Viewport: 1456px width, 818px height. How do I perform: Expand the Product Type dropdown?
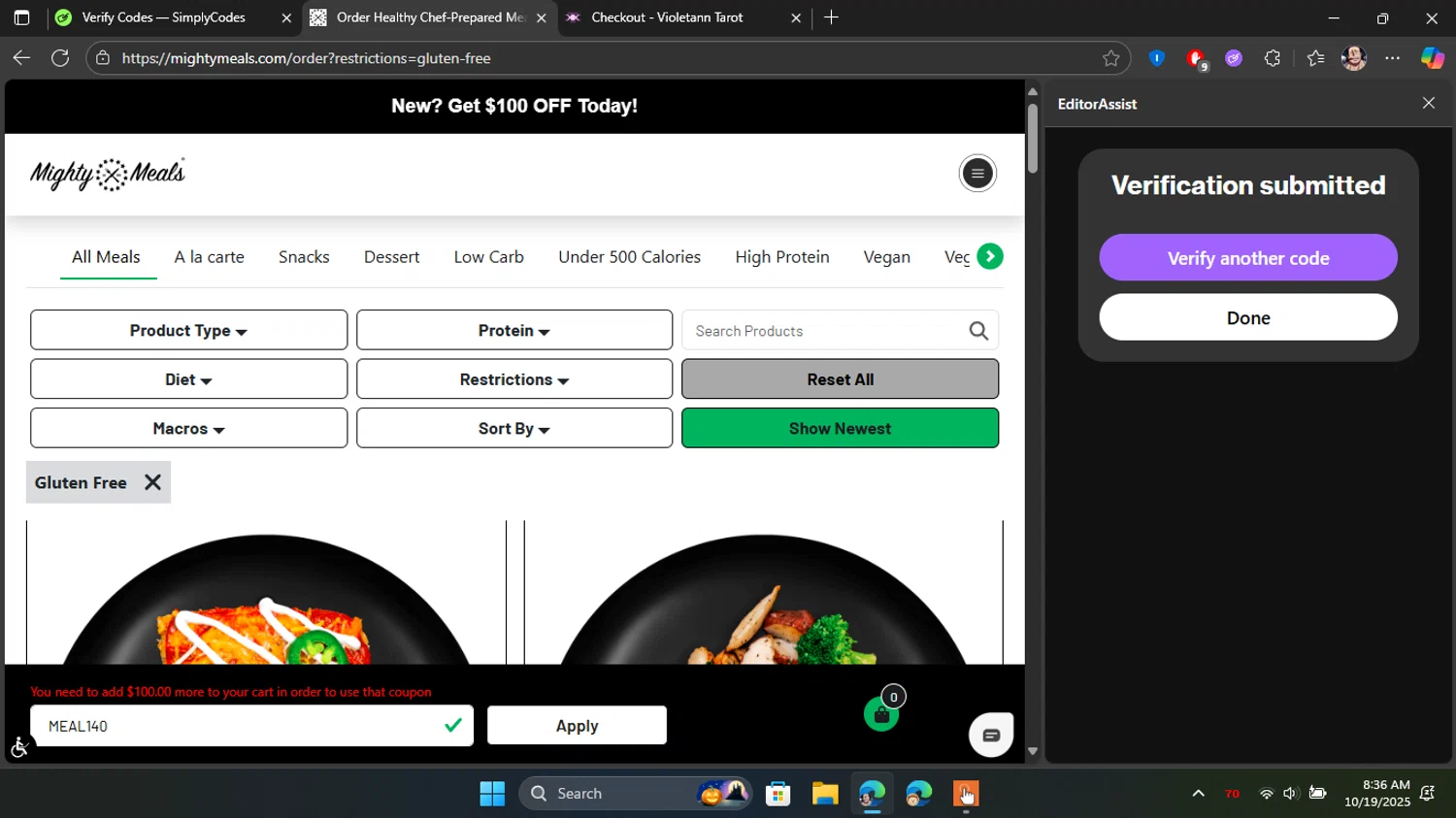188,330
